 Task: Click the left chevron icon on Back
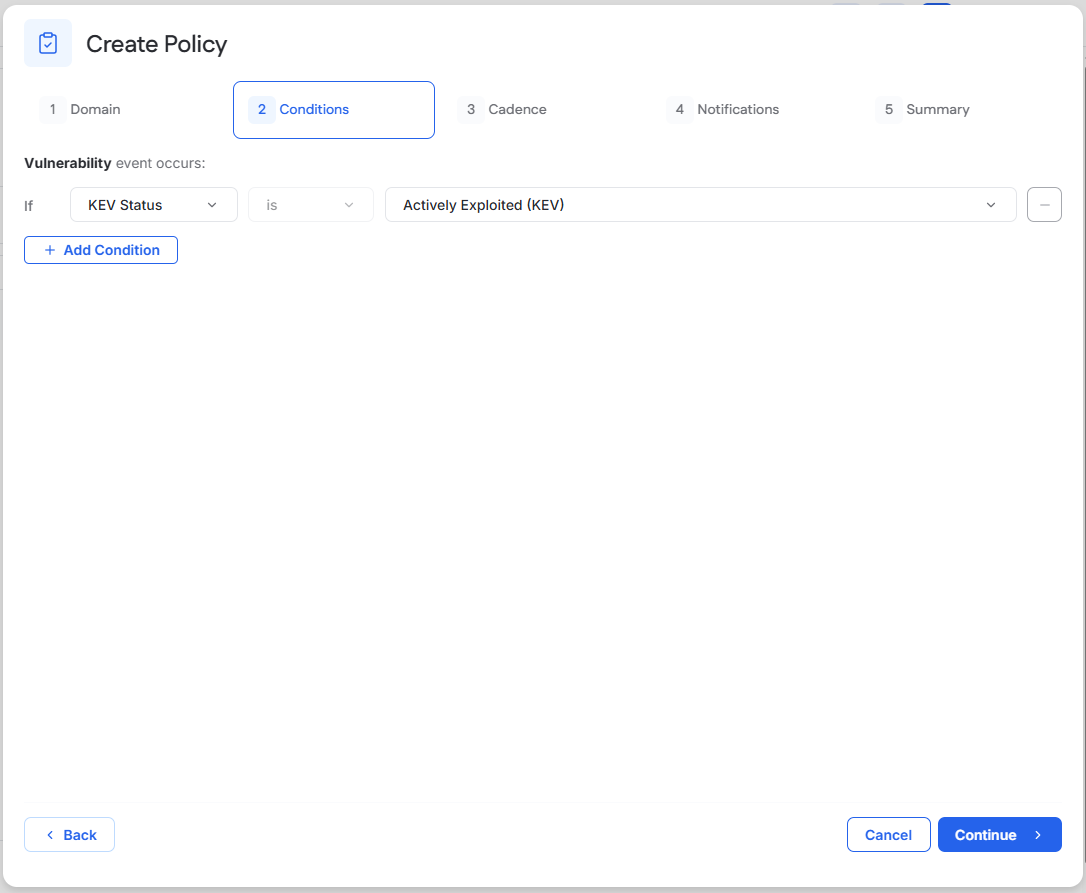click(x=50, y=835)
